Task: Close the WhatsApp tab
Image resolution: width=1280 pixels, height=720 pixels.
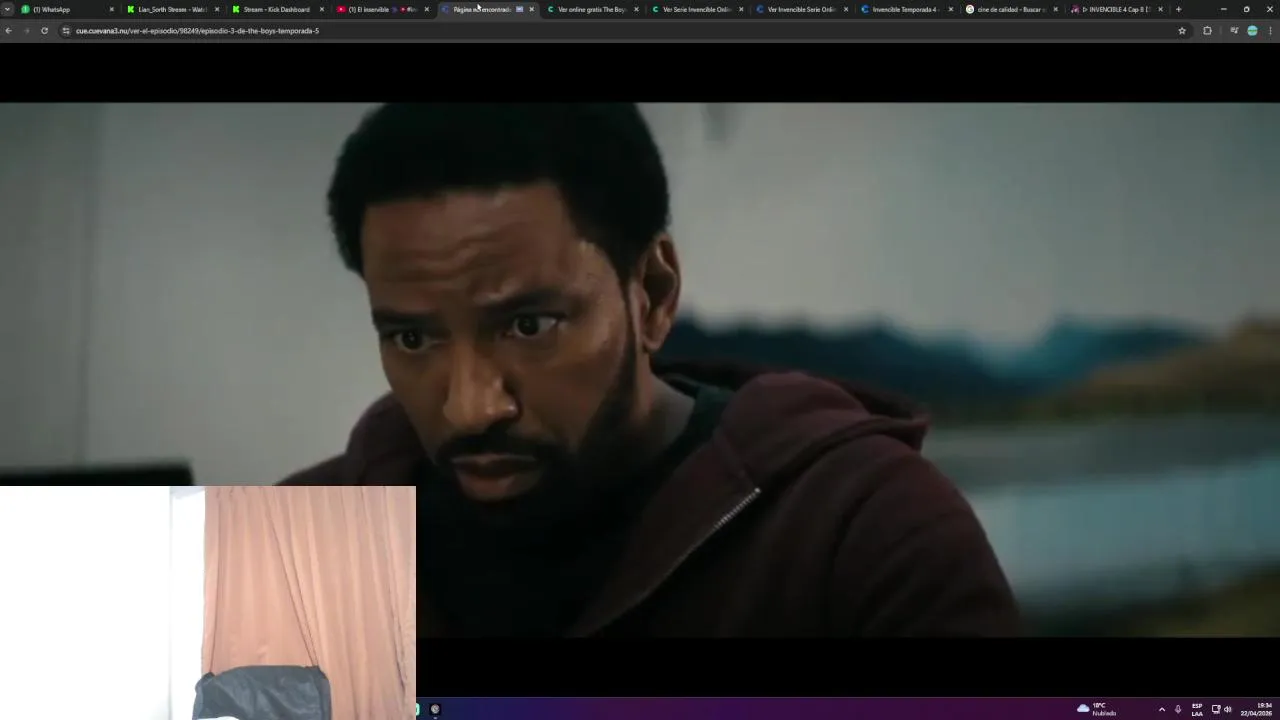Action: pos(112,9)
